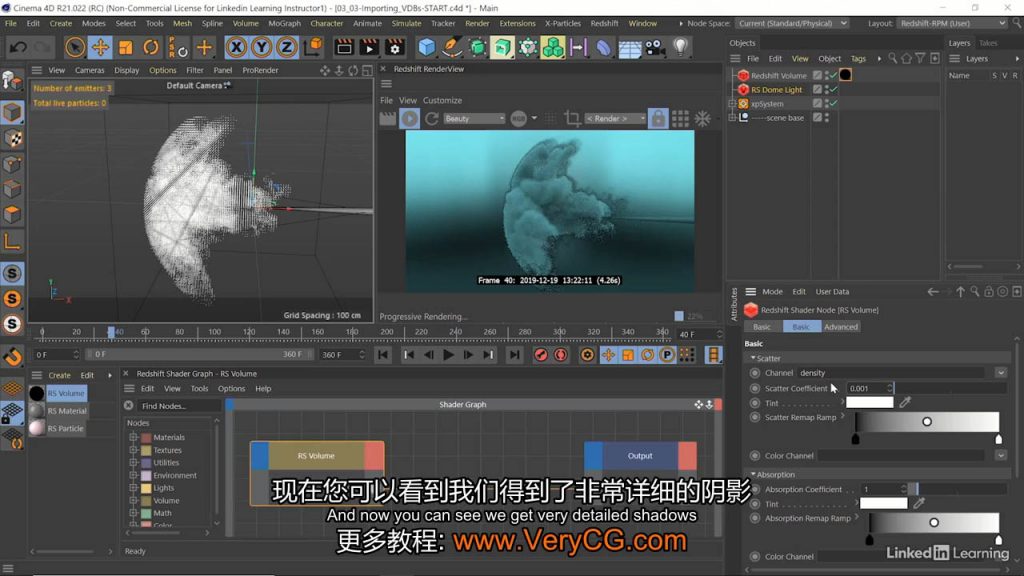Open the Beauty AOV dropdown
The image size is (1024, 576).
click(474, 118)
